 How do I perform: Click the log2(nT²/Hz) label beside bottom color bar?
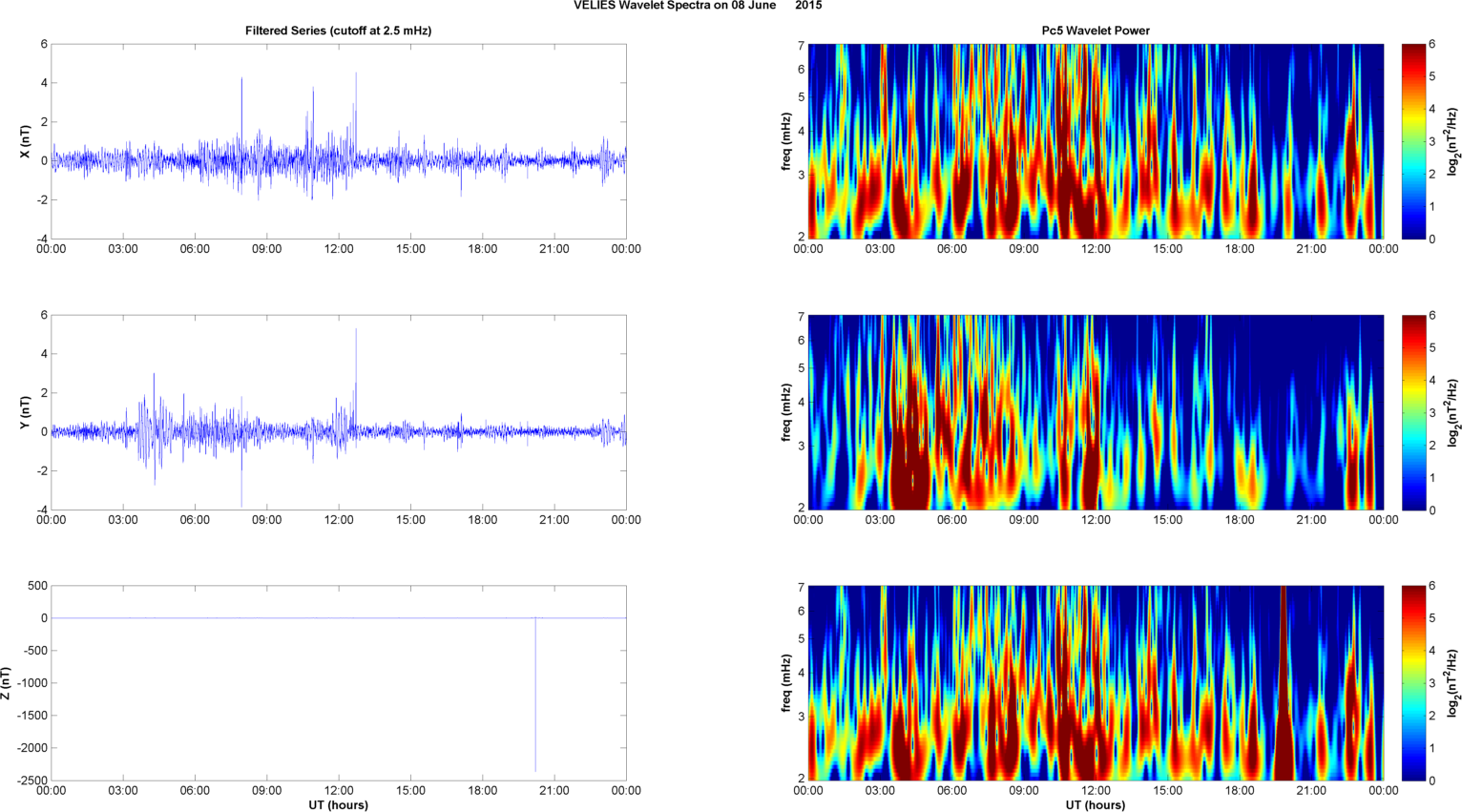pos(1452,683)
